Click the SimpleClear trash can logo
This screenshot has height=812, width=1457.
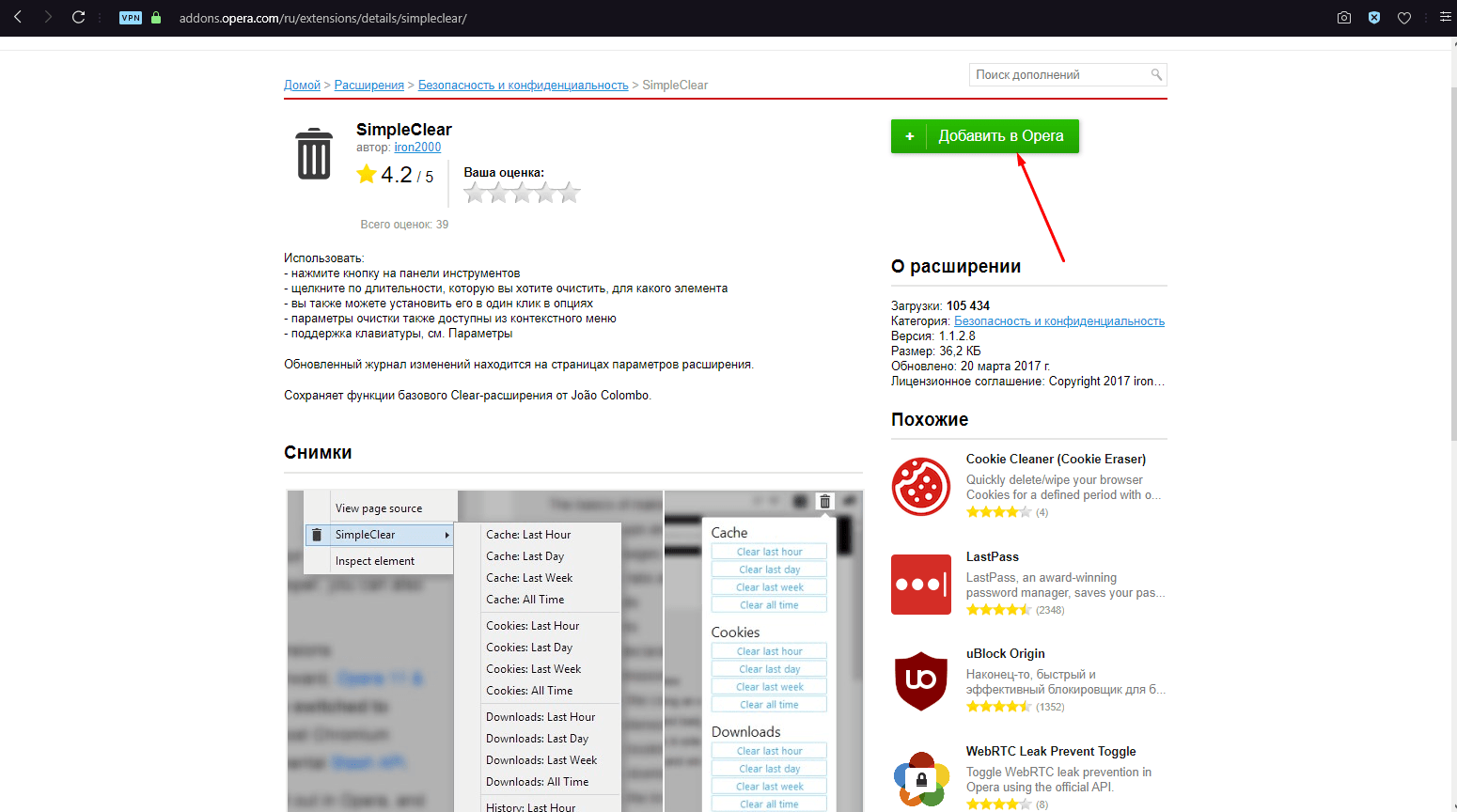pyautogui.click(x=314, y=153)
